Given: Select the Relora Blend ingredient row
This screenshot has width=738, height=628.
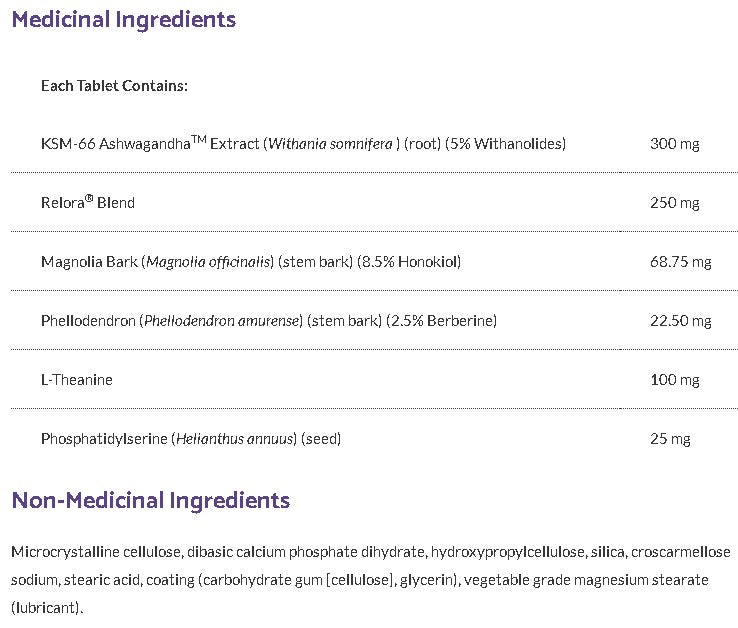Looking at the screenshot, I should click(x=88, y=203).
